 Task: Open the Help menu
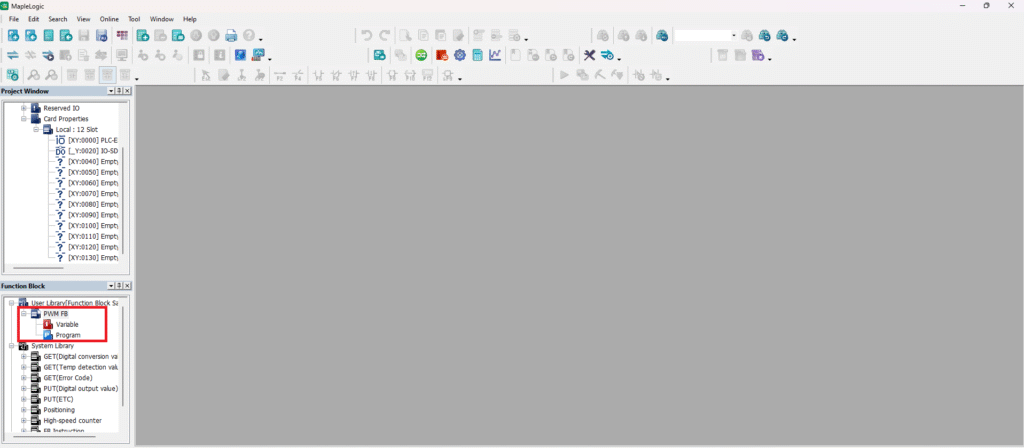[x=189, y=19]
